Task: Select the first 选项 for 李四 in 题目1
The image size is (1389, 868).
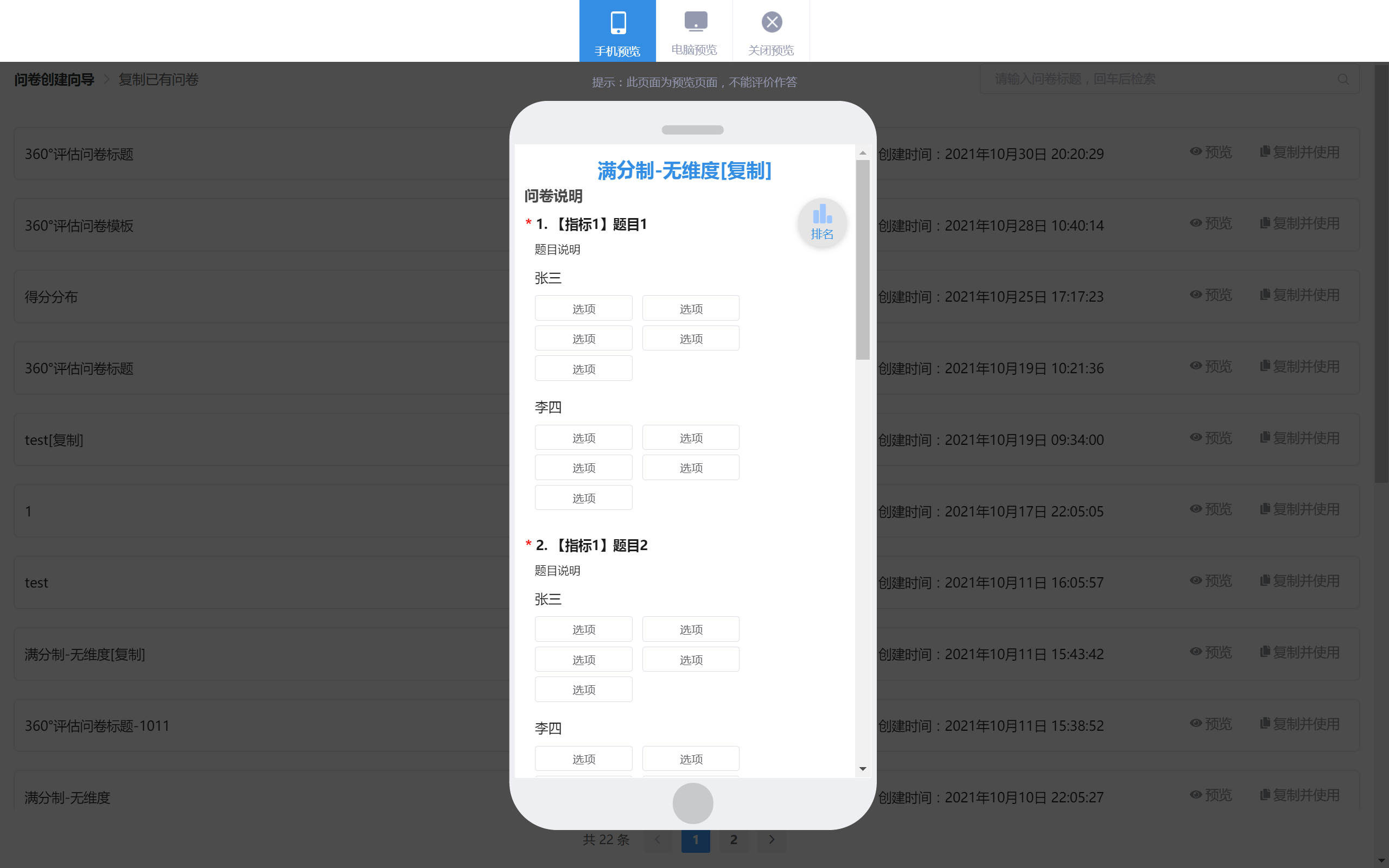Action: [584, 437]
